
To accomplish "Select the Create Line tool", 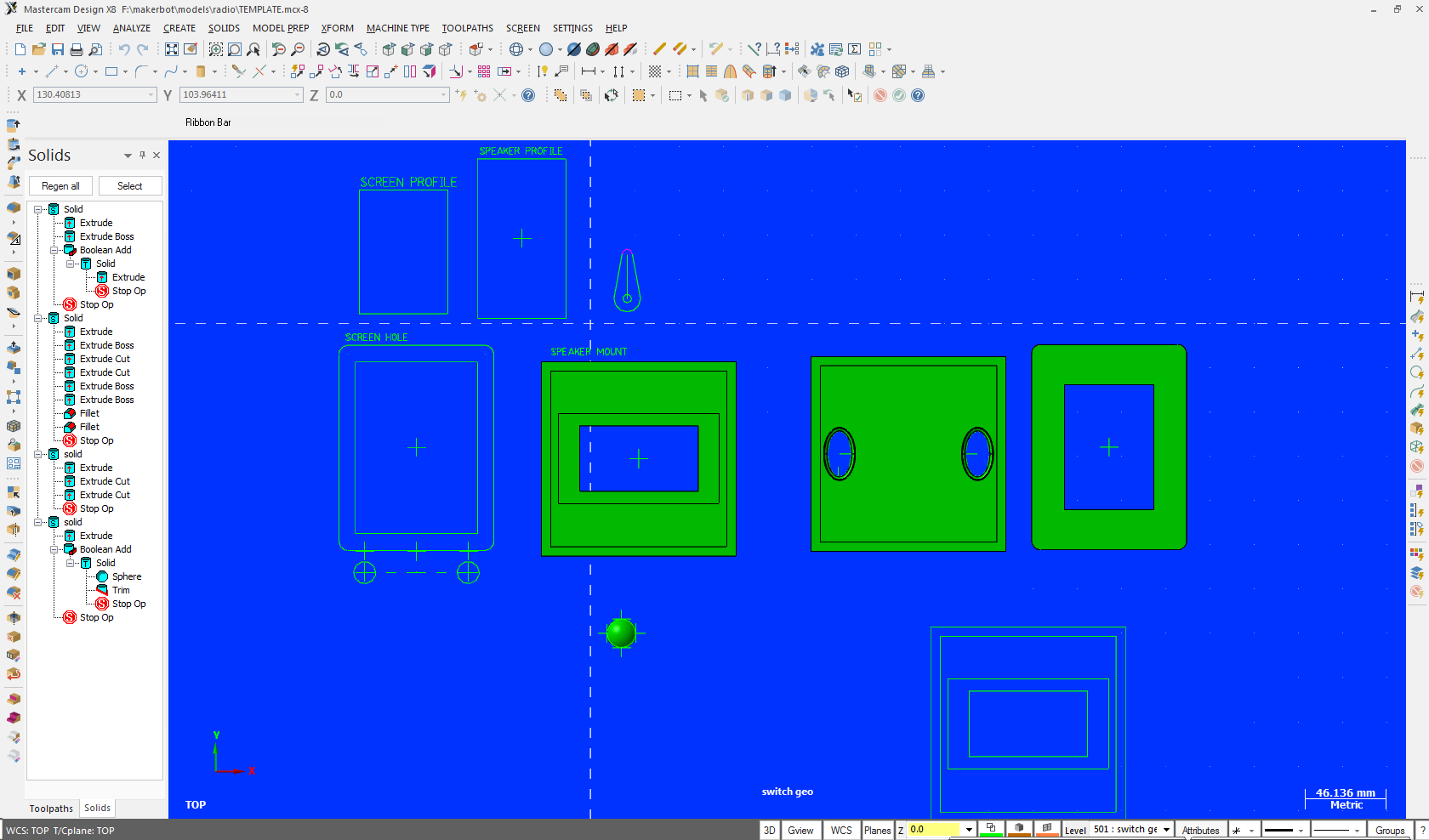I will [x=52, y=71].
